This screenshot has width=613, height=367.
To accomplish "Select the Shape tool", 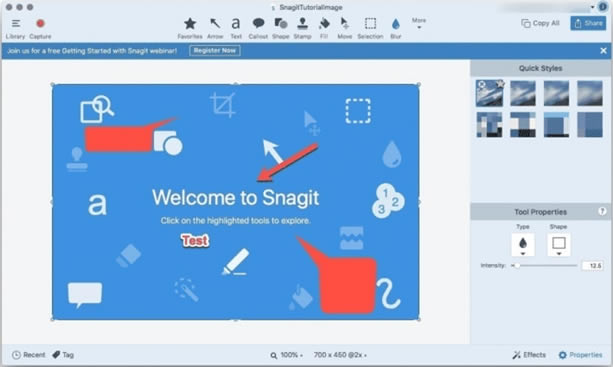I will pyautogui.click(x=280, y=28).
